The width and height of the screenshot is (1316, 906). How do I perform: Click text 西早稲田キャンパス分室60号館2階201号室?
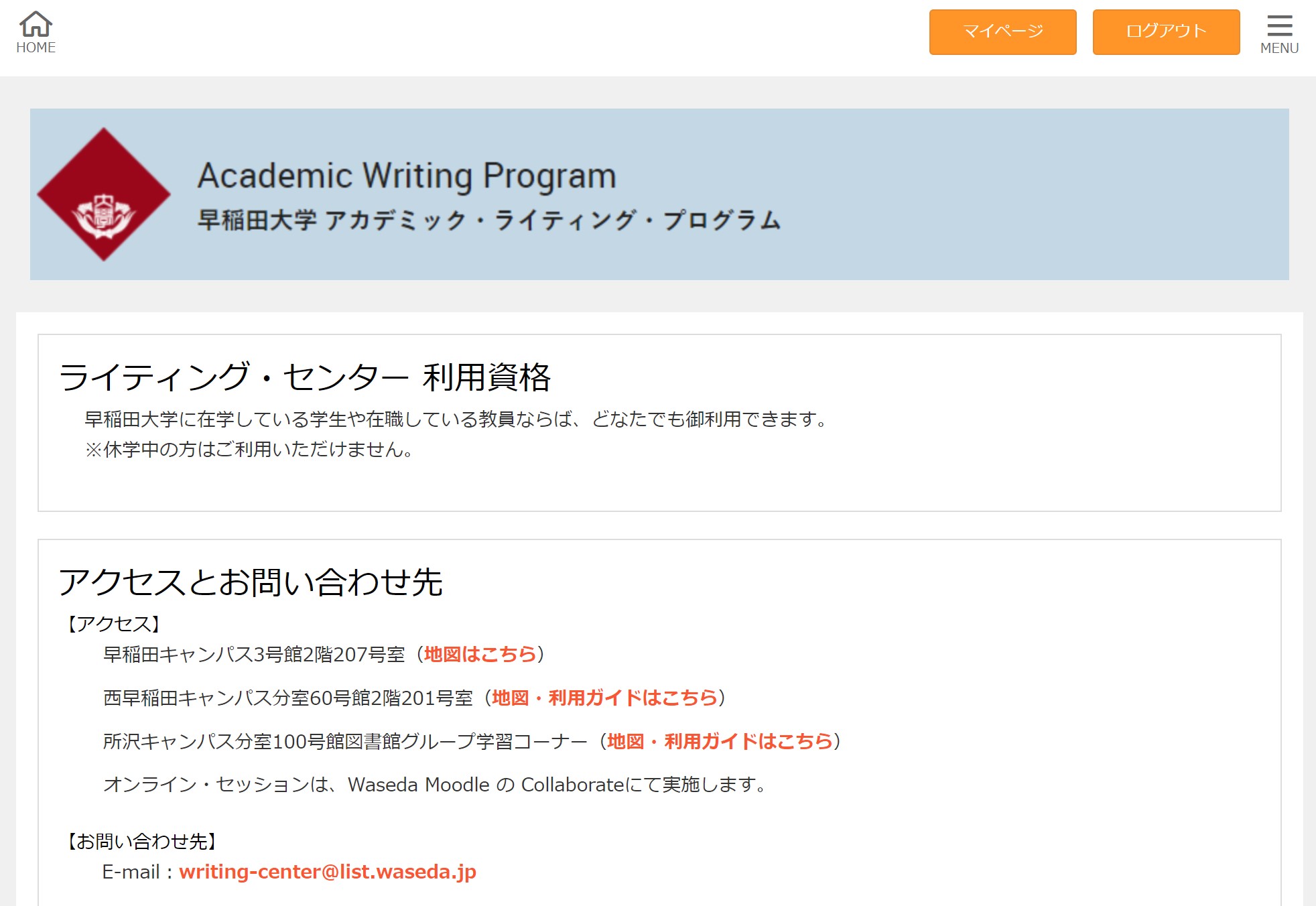288,698
